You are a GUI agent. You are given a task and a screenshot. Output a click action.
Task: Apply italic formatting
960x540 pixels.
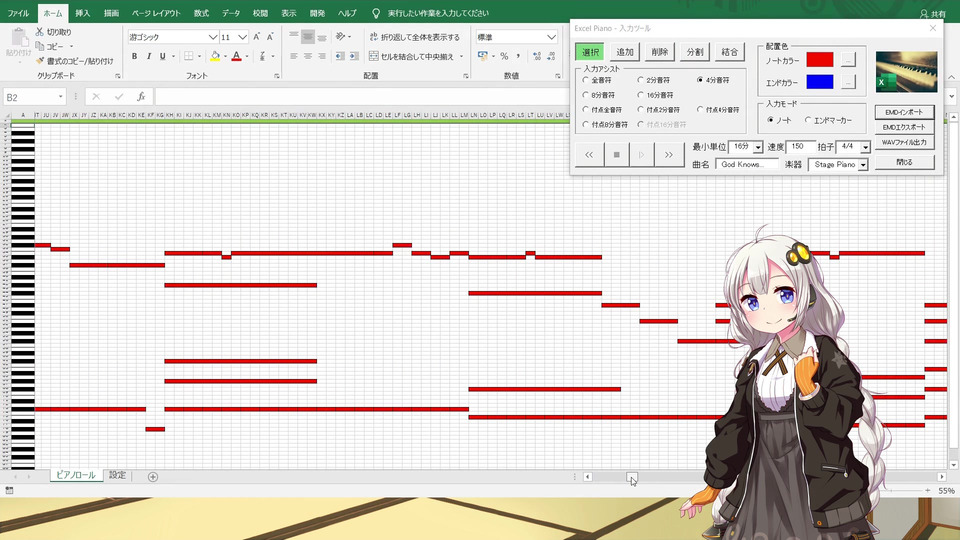[x=148, y=56]
